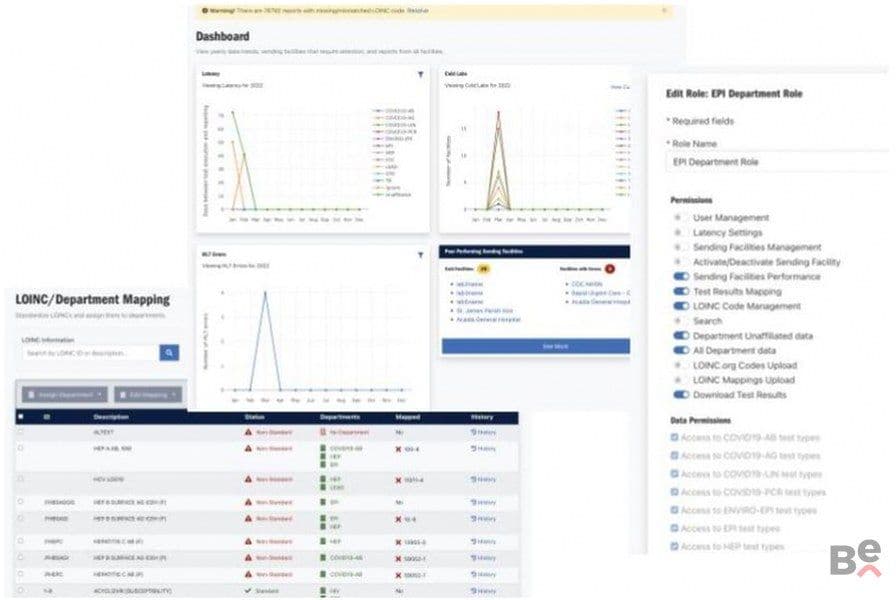
Task: Open the Assign Department dropdown
Action: tap(65, 395)
